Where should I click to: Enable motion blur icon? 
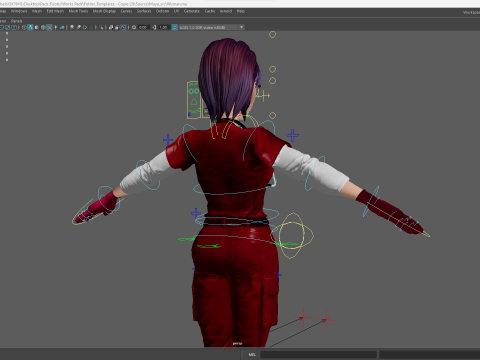tap(78, 27)
